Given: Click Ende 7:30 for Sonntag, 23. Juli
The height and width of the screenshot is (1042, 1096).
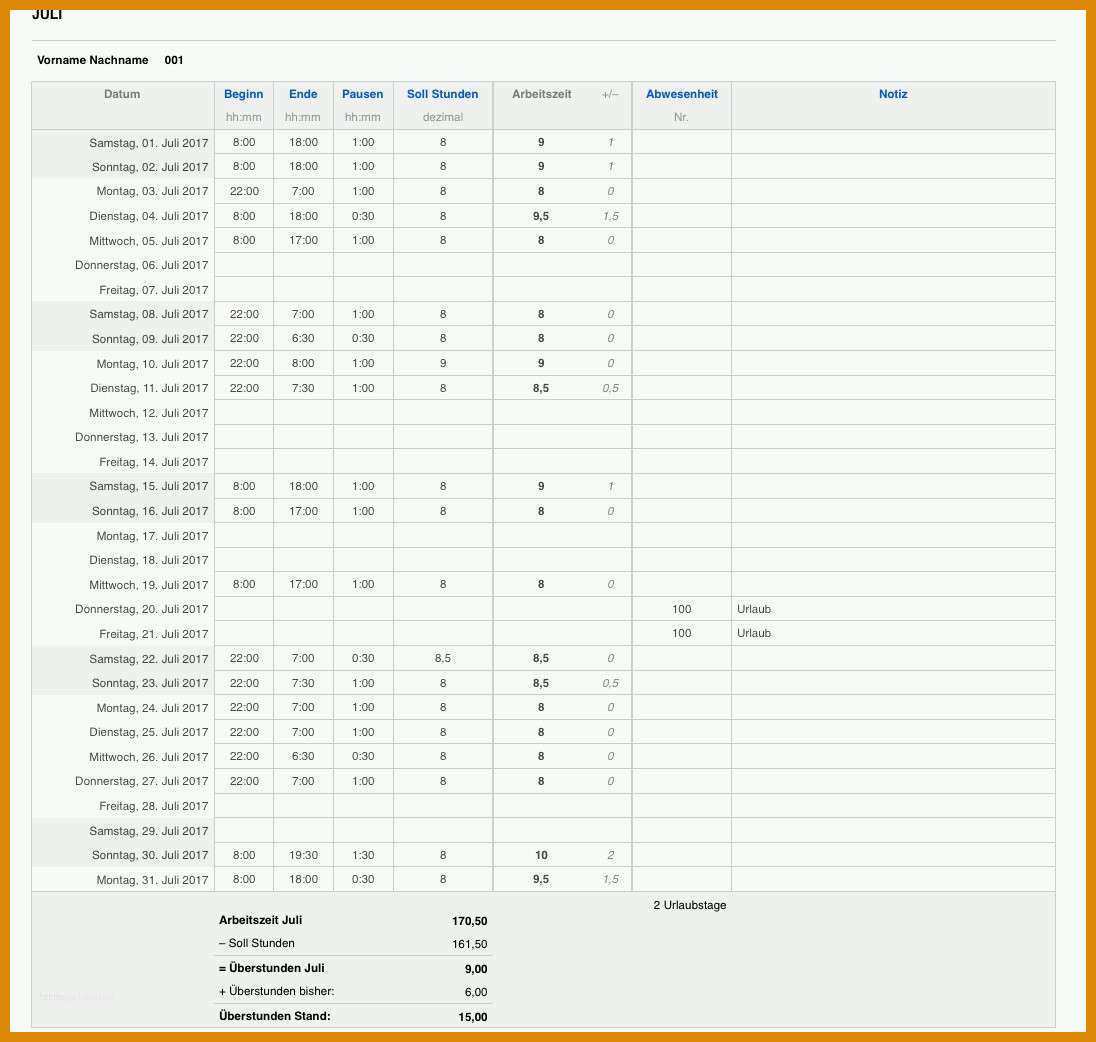Looking at the screenshot, I should point(303,683).
